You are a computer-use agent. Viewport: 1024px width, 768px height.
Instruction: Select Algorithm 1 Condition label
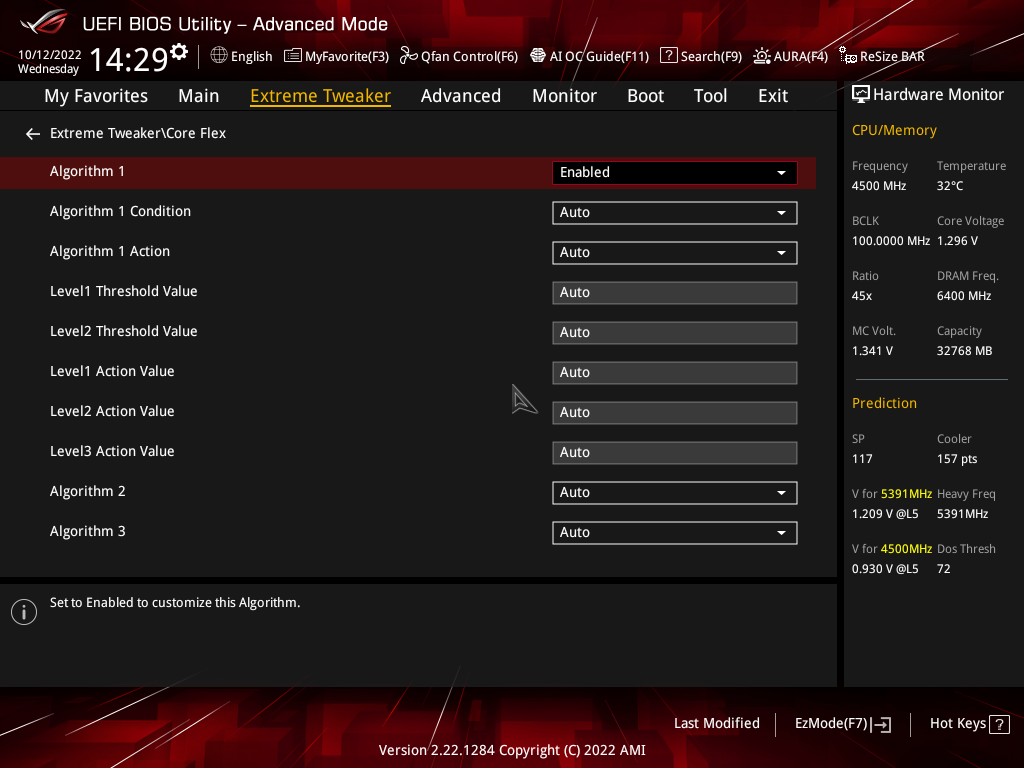pyautogui.click(x=120, y=212)
